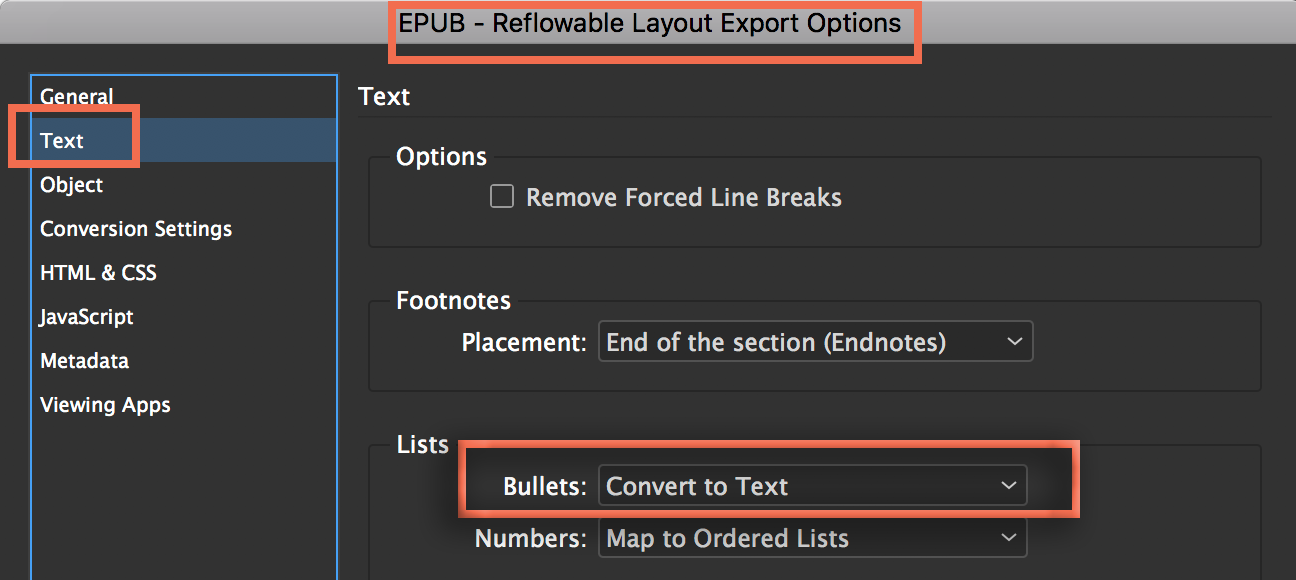Image resolution: width=1296 pixels, height=580 pixels.
Task: Open the footnotes Placement dropdown
Action: coord(815,342)
